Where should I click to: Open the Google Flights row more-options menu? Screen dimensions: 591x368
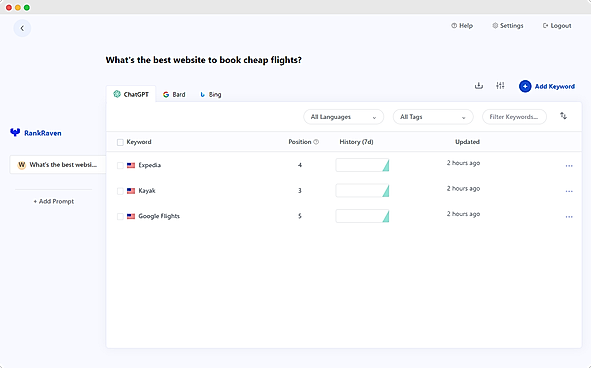tap(569, 216)
